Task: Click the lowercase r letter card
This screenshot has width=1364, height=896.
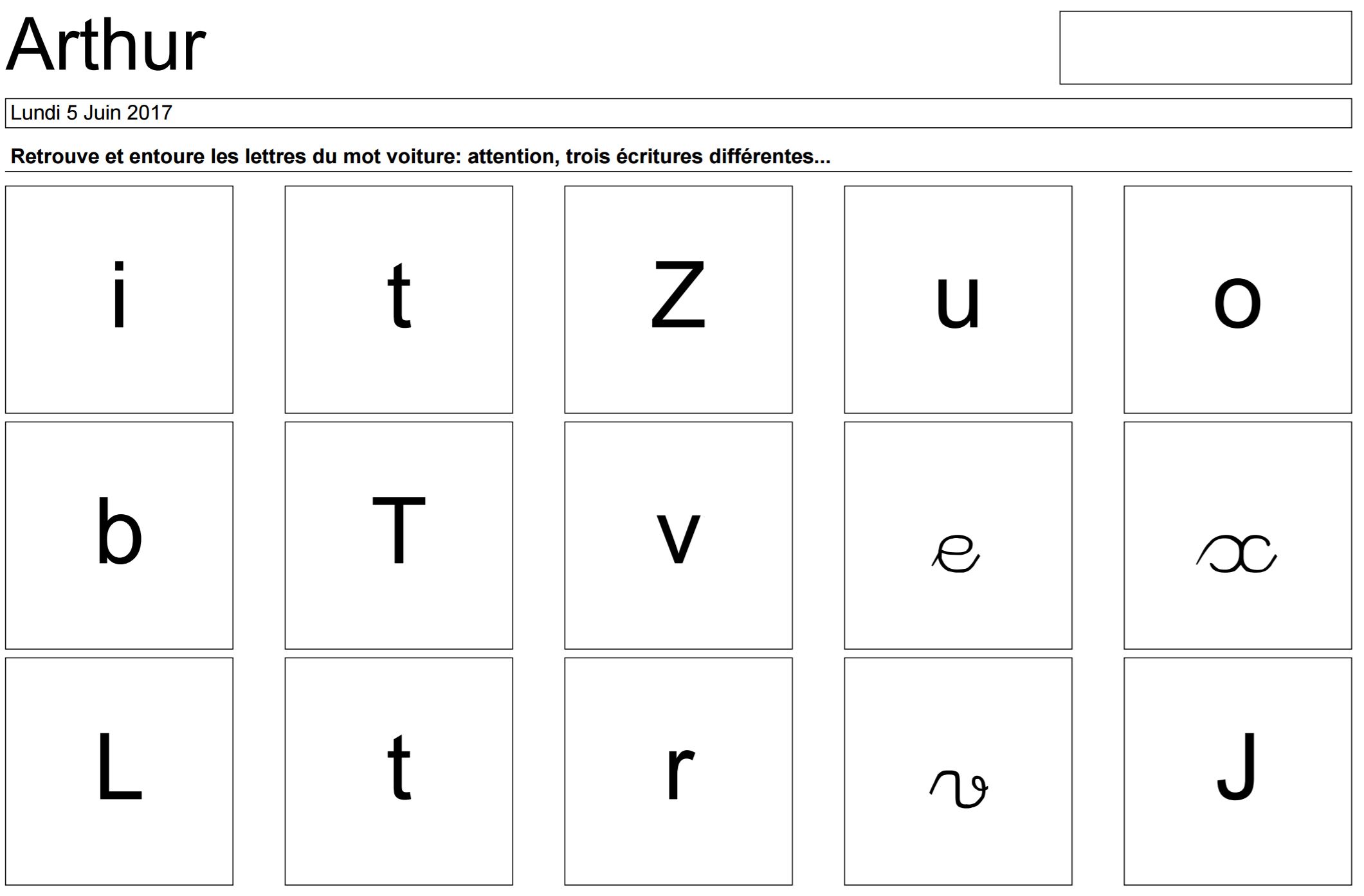Action: click(x=678, y=771)
